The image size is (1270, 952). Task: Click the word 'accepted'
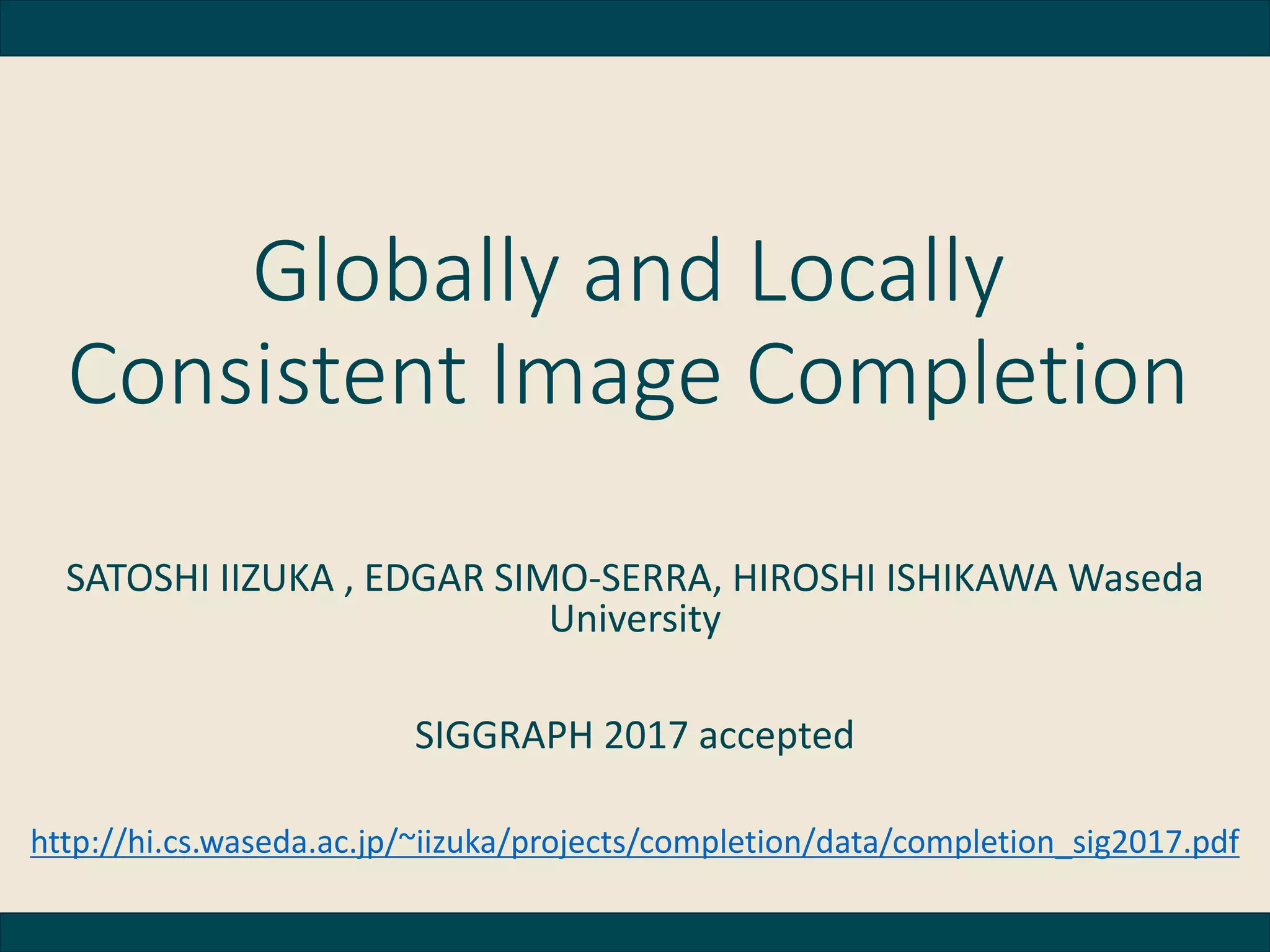[776, 735]
